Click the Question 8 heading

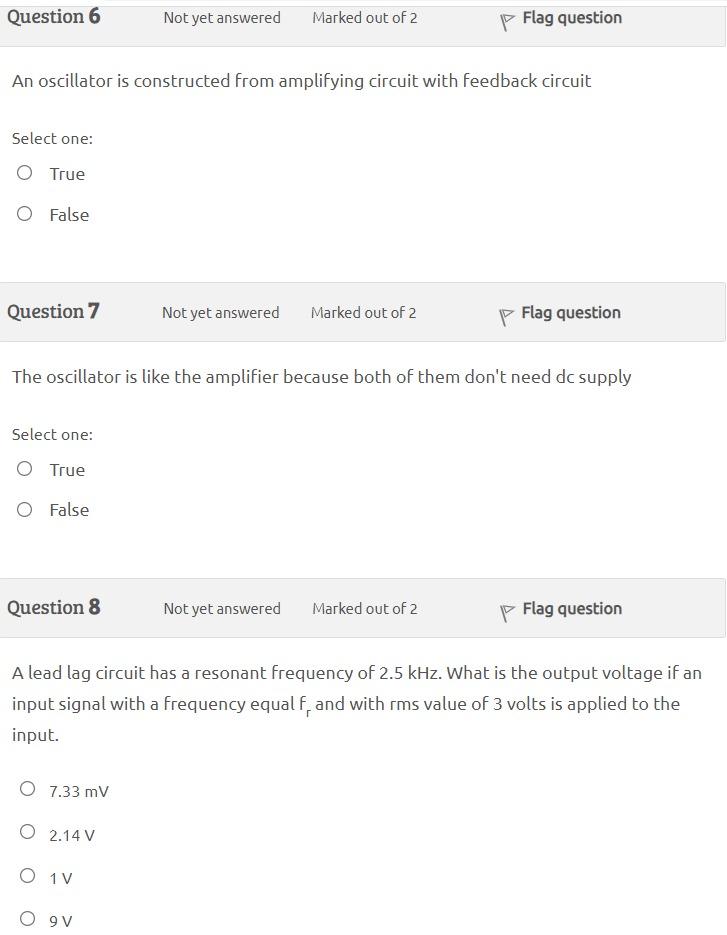coord(53,607)
